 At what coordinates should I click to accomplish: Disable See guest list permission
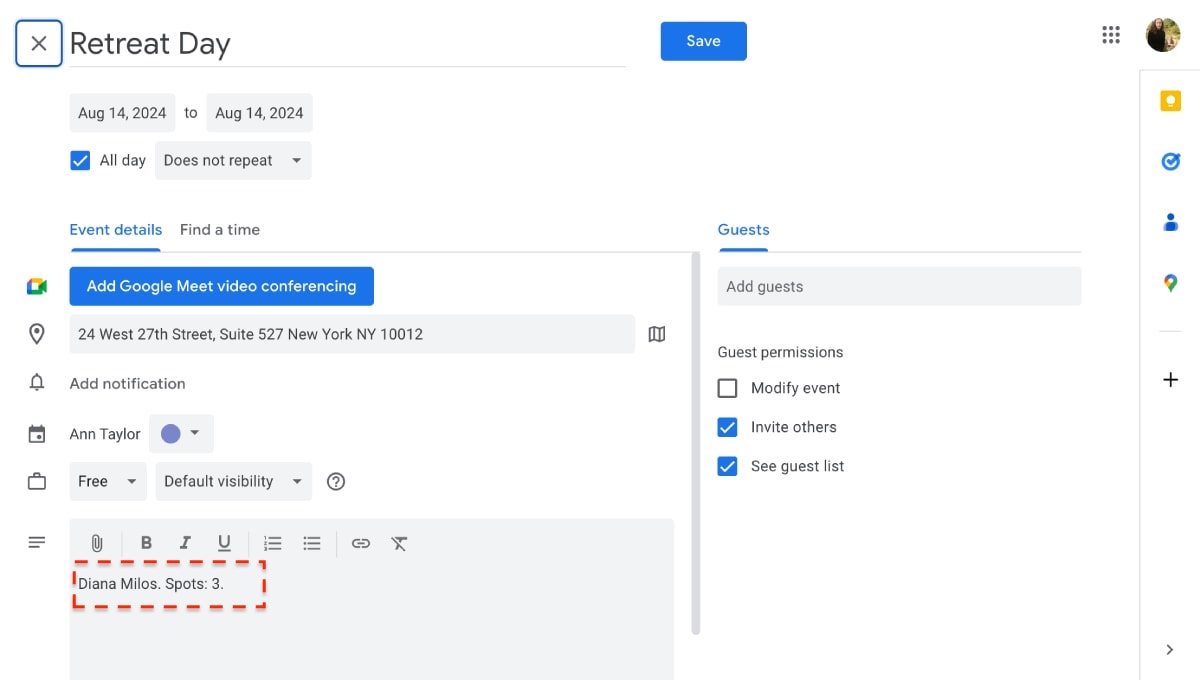[728, 466]
